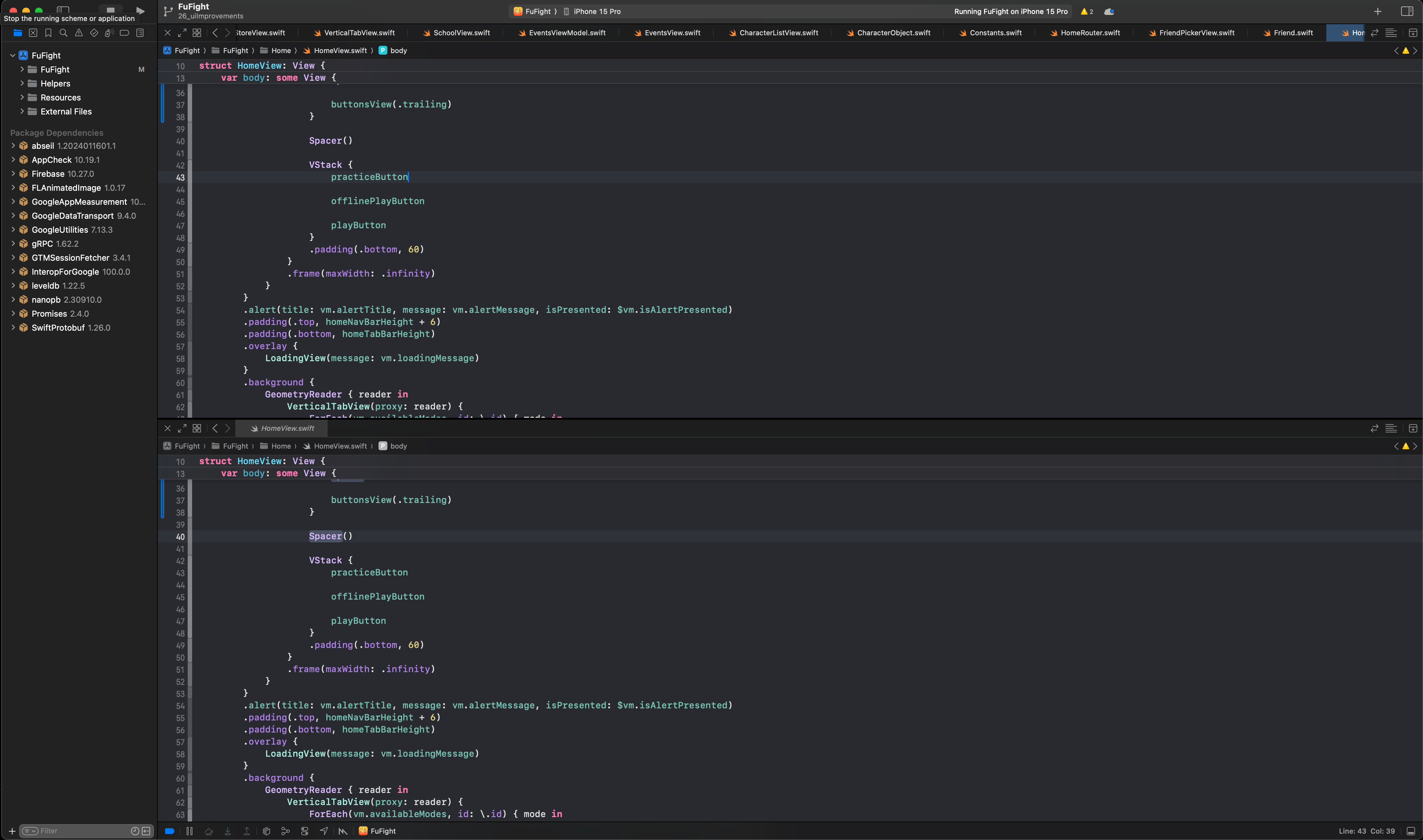The image size is (1423, 840).
Task: Add editor pane from bottom editor
Action: click(x=1413, y=429)
